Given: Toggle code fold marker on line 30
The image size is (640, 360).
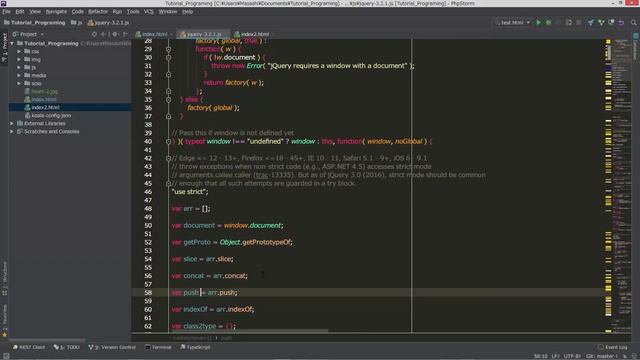Looking at the screenshot, I should (x=168, y=58).
